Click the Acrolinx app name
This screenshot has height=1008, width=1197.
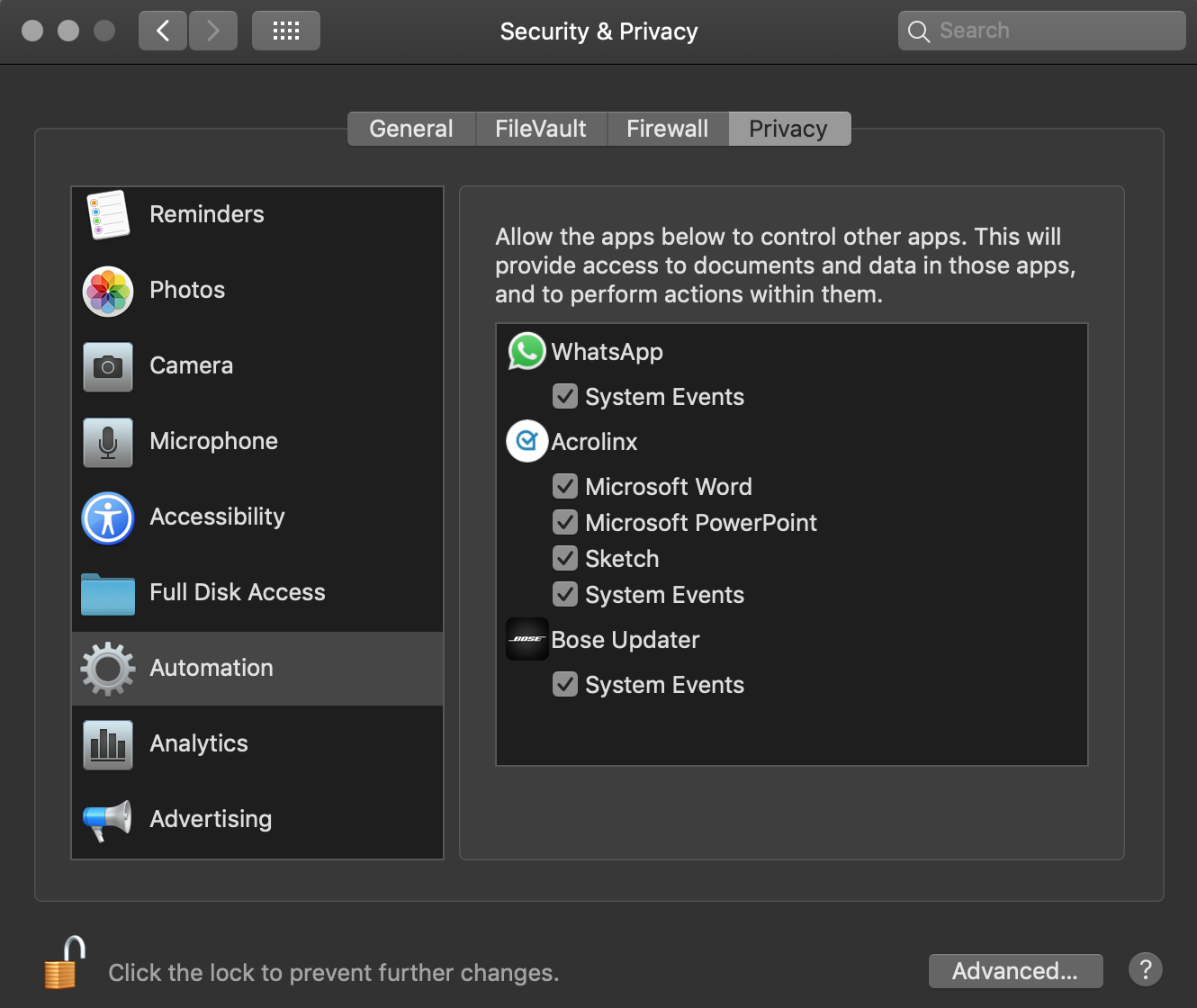pyautogui.click(x=595, y=442)
